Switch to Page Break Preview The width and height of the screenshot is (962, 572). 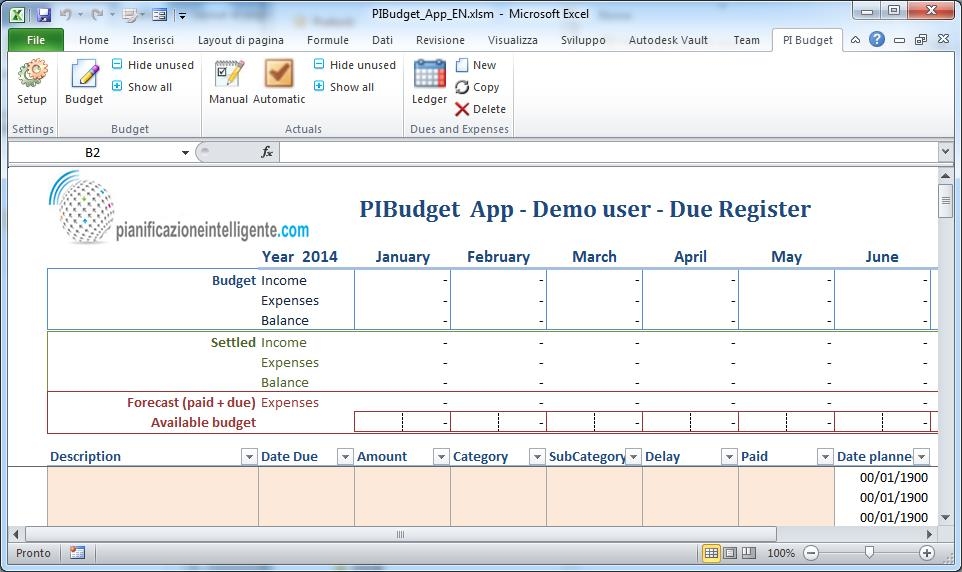[748, 553]
